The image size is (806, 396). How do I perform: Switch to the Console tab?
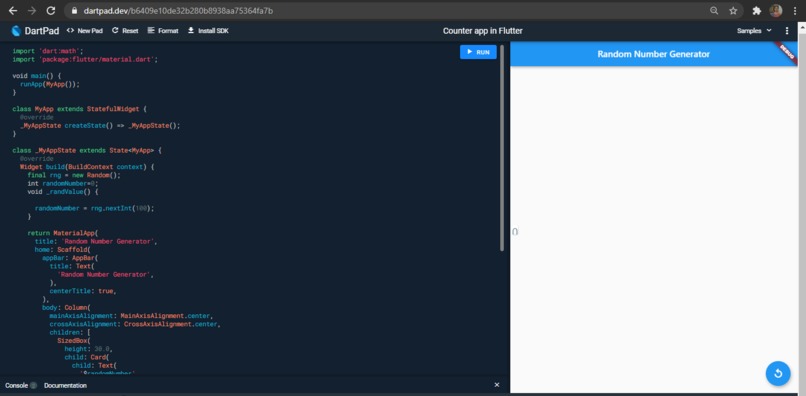[x=21, y=385]
